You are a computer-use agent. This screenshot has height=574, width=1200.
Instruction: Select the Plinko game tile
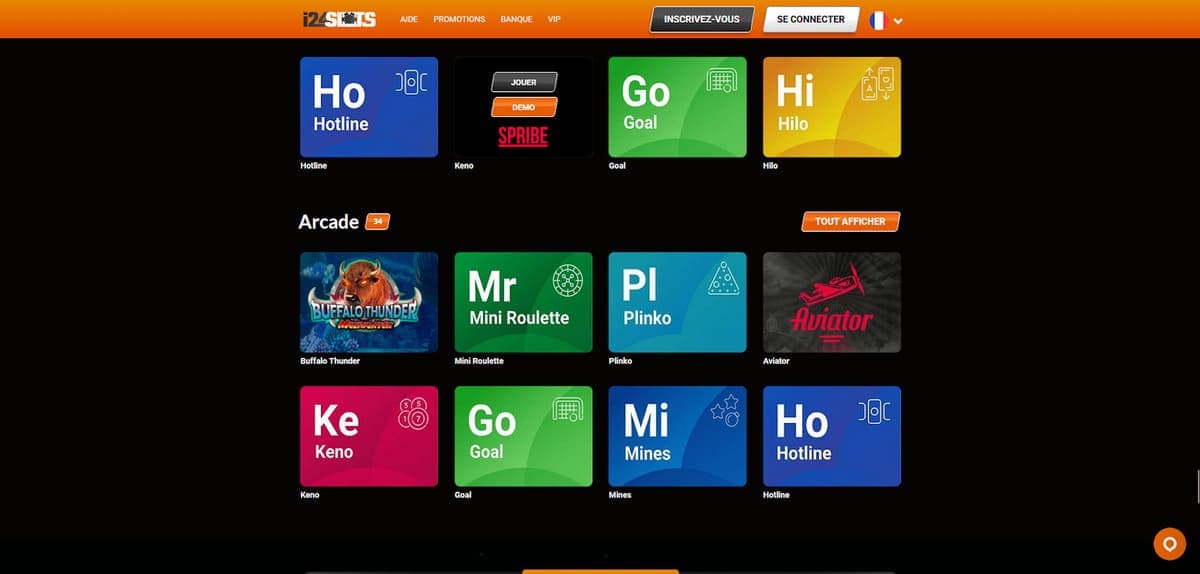pos(677,302)
